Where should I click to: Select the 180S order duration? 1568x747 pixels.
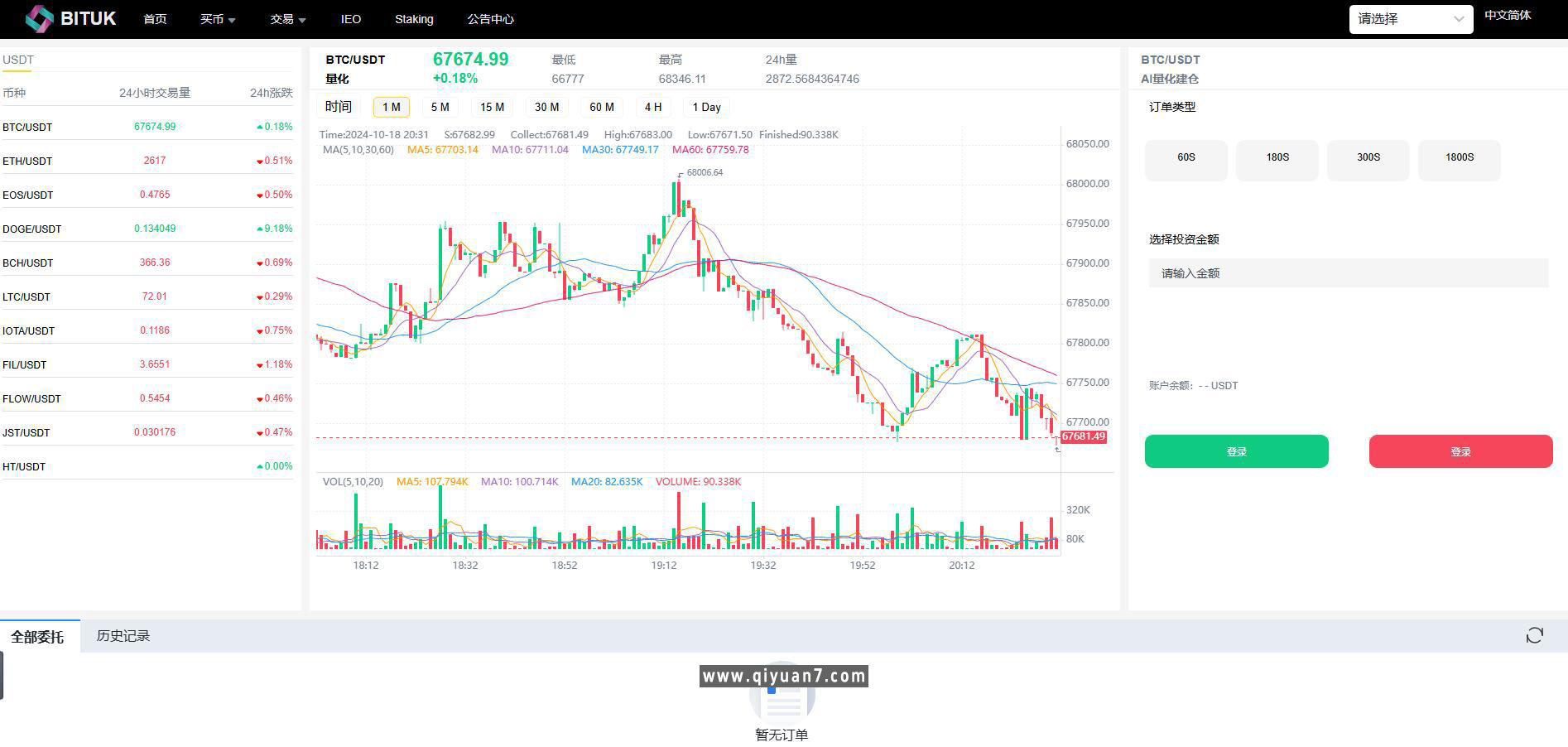(1277, 157)
